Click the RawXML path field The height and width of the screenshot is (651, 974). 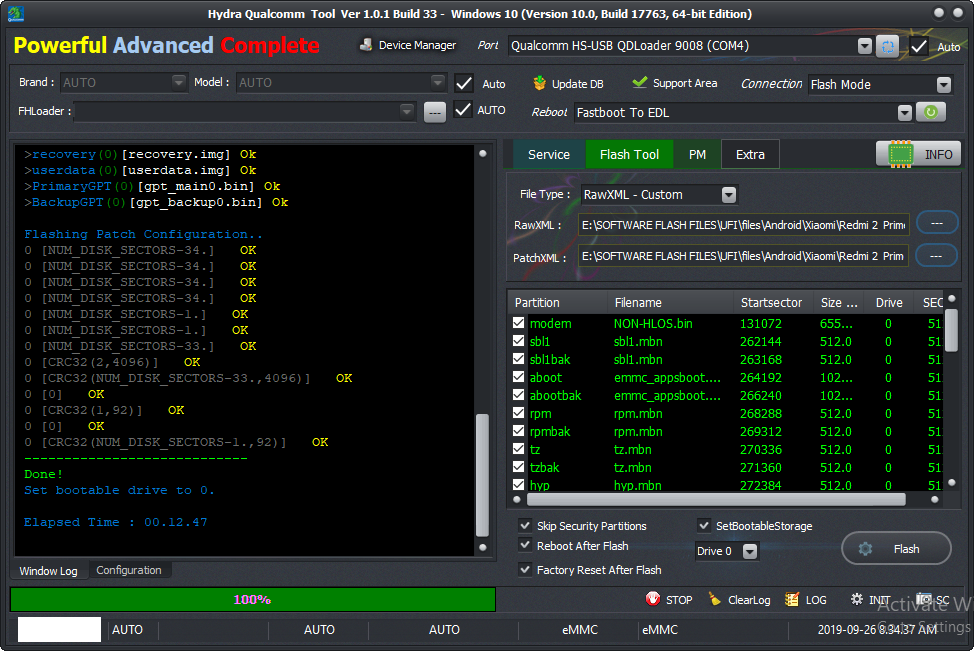(x=744, y=225)
